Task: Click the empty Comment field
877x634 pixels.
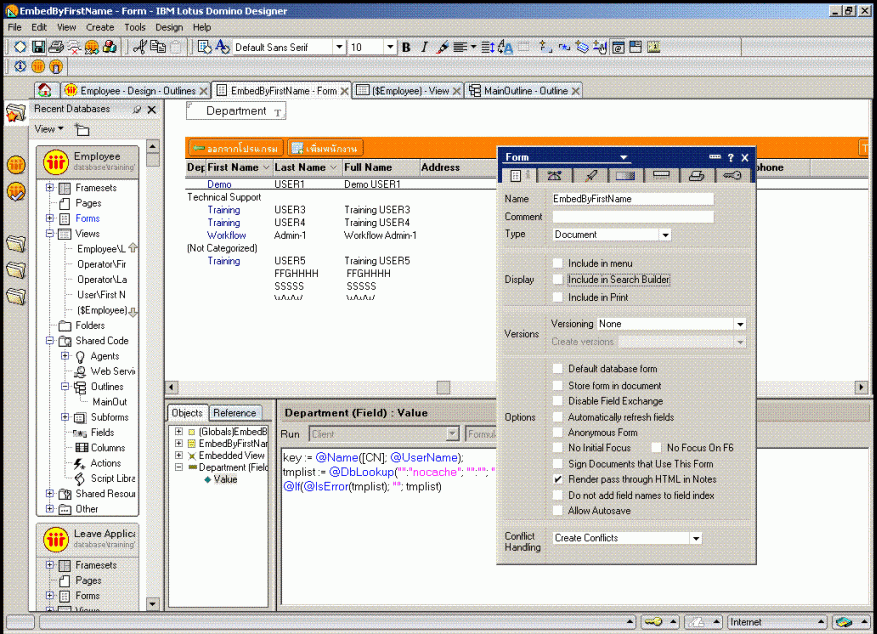Action: point(633,216)
